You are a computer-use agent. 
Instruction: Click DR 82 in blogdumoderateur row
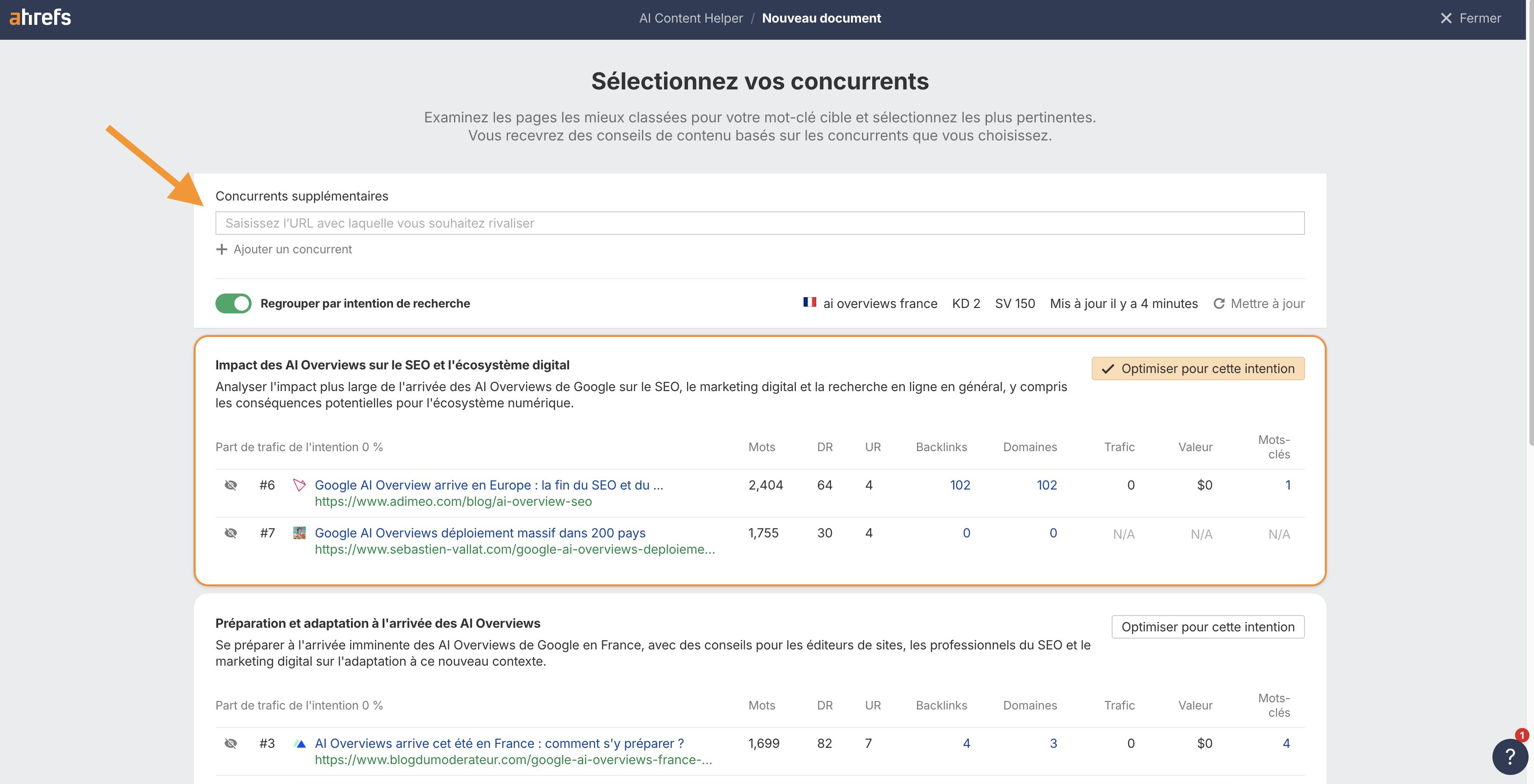coord(824,743)
